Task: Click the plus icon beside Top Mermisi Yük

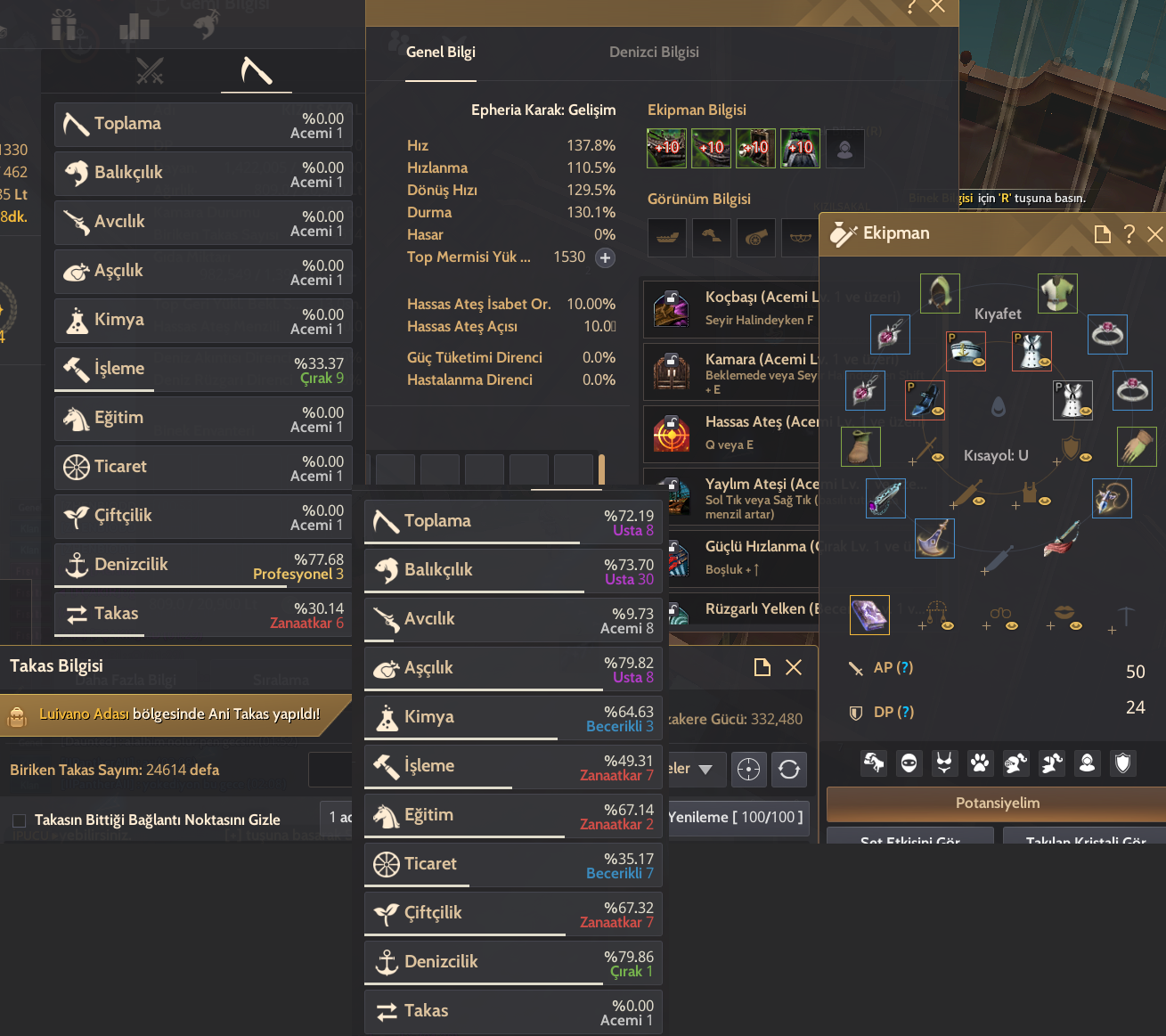Action: click(x=605, y=257)
